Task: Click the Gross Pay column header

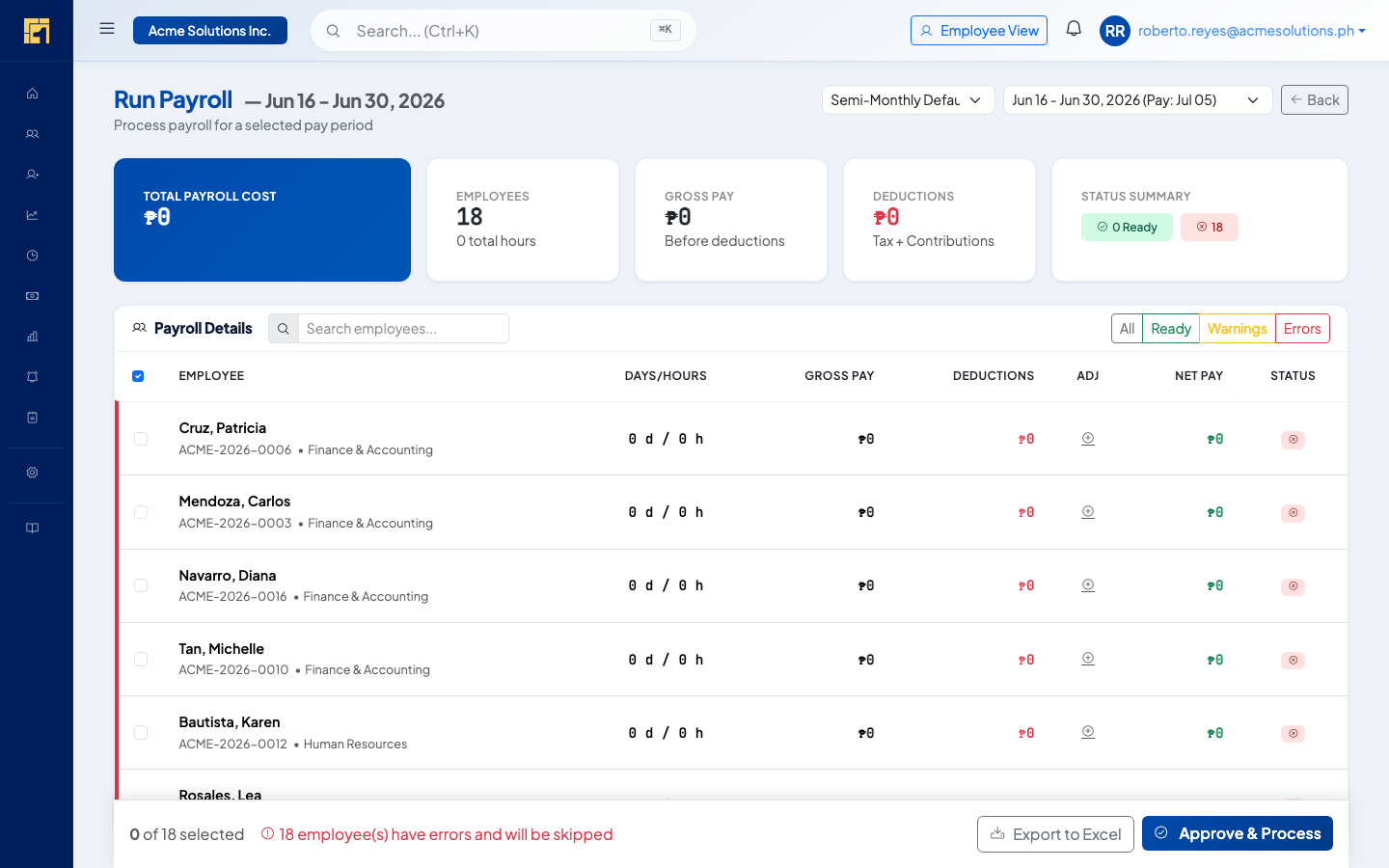Action: click(839, 376)
